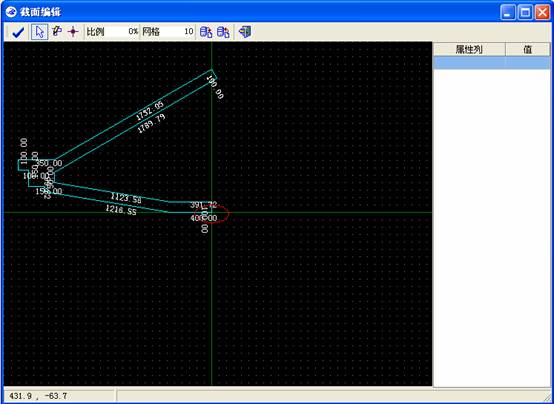Select the arrow pointer tool
The height and width of the screenshot is (404, 554).
40,32
